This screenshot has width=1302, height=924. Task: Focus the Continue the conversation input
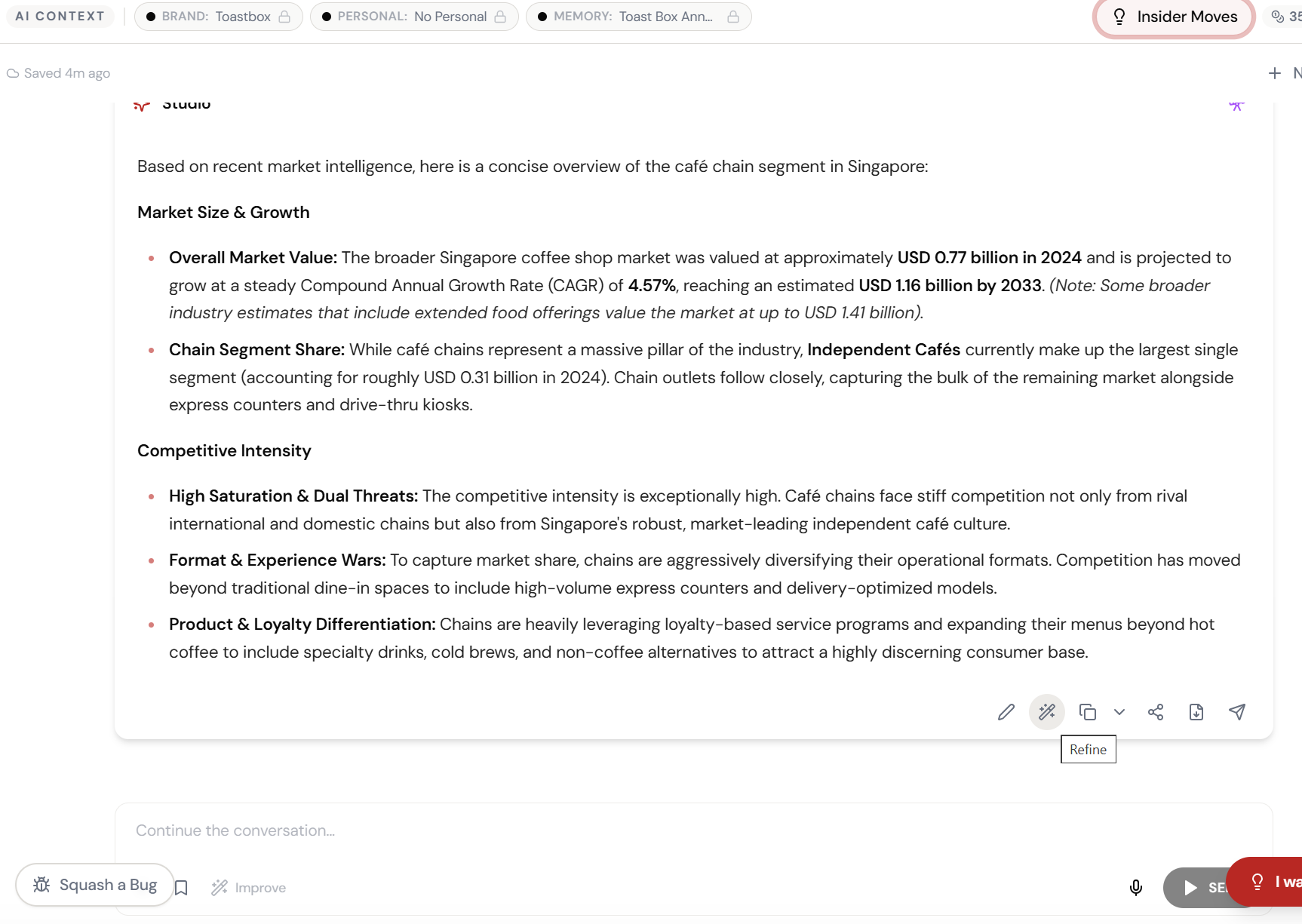tap(603, 830)
